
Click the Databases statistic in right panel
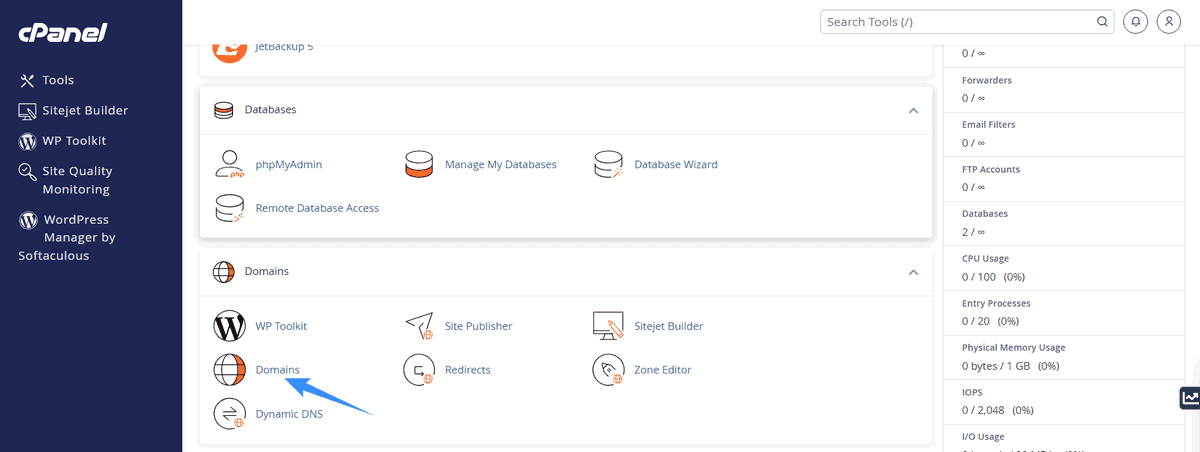[985, 214]
